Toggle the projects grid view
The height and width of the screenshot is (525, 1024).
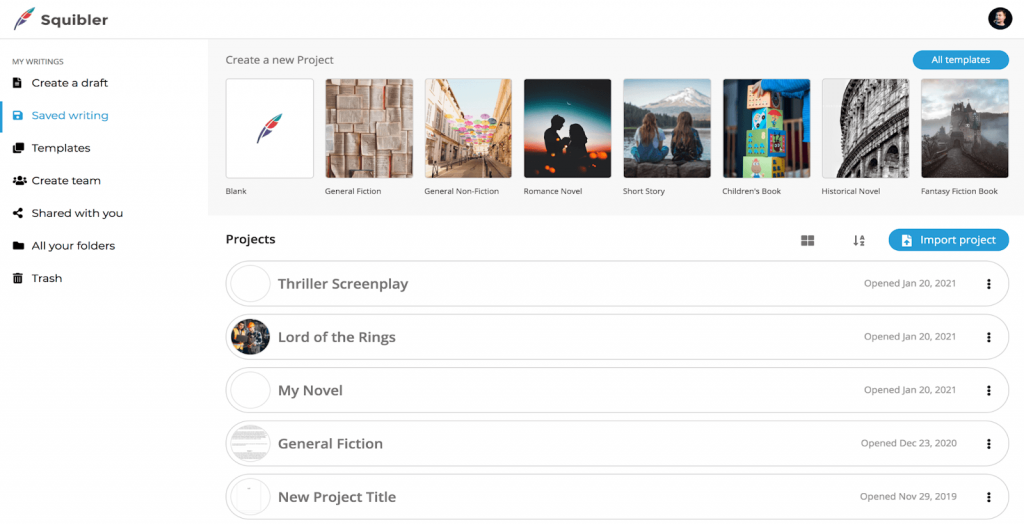tap(807, 240)
